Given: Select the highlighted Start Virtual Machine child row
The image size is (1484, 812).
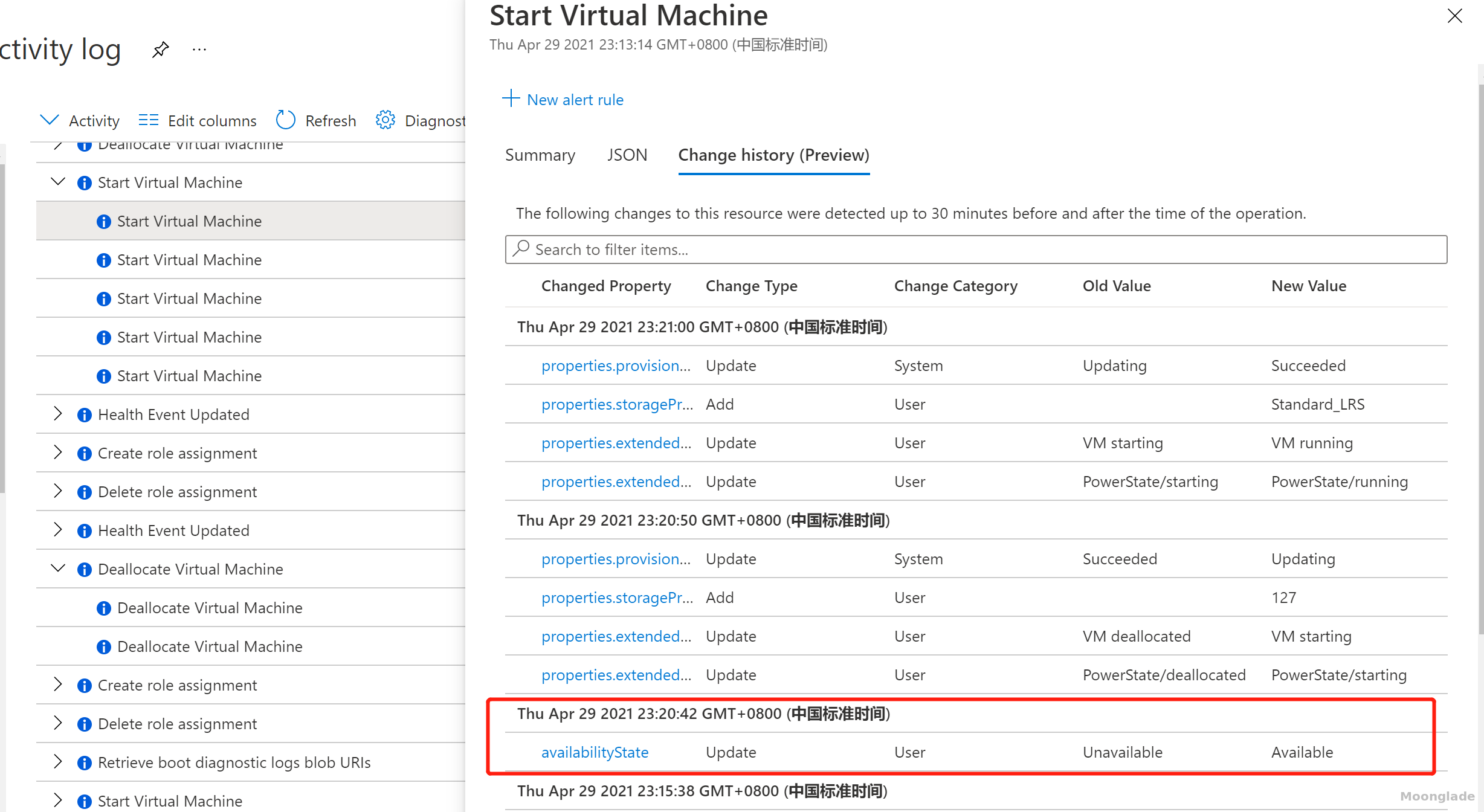Looking at the screenshot, I should click(x=251, y=221).
